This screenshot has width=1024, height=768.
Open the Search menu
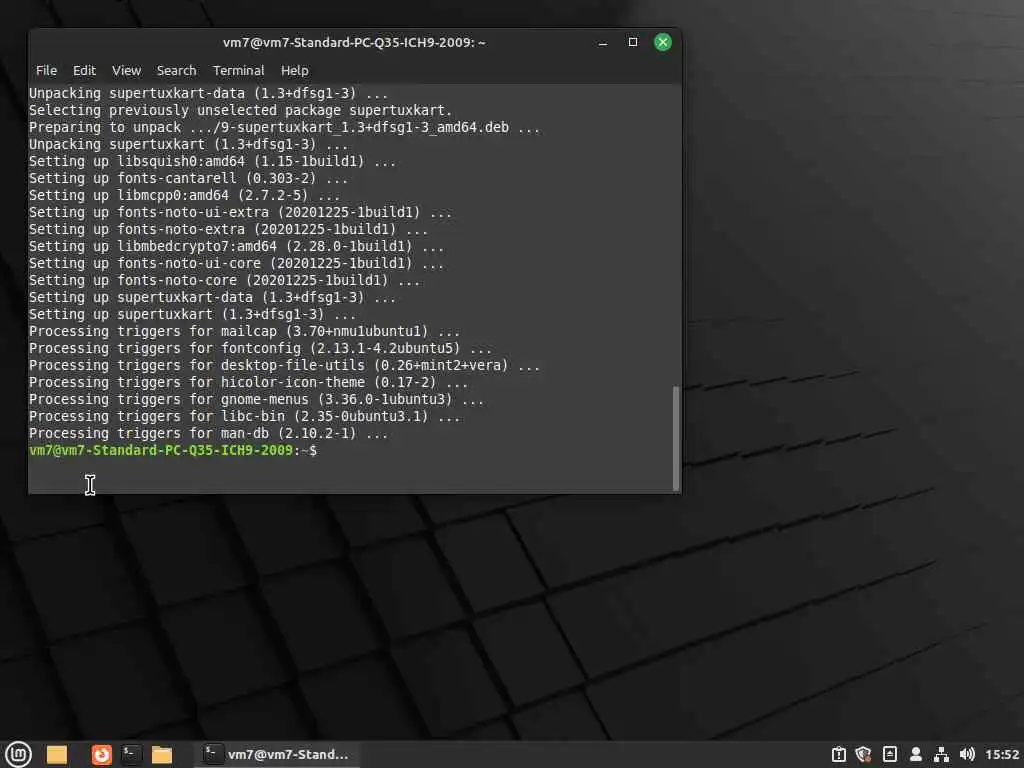coord(176,71)
